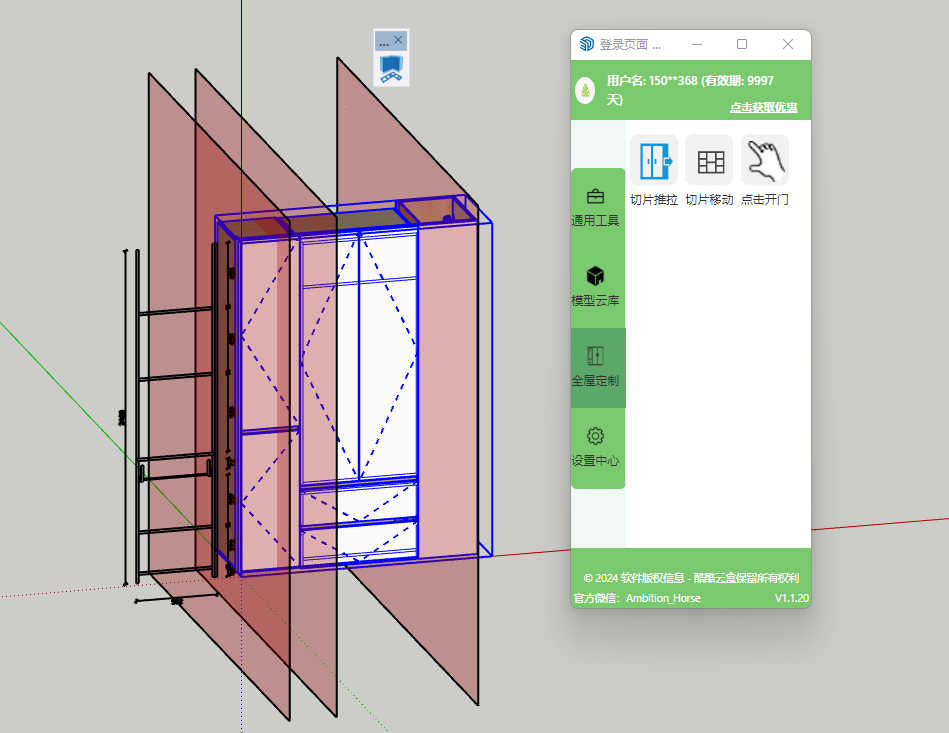
Task: Close the small floating toolbar
Action: [x=399, y=41]
